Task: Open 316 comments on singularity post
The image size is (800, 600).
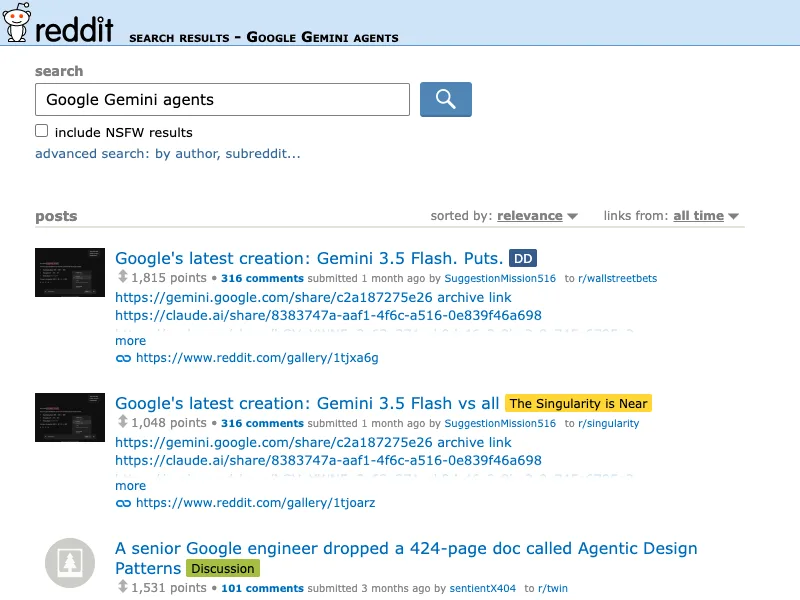Action: (x=262, y=423)
